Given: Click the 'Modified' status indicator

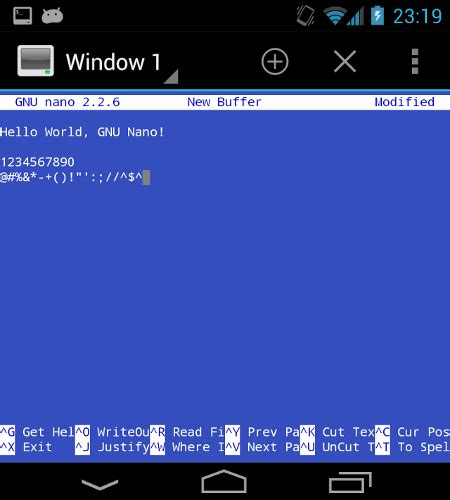Looking at the screenshot, I should pos(404,102).
